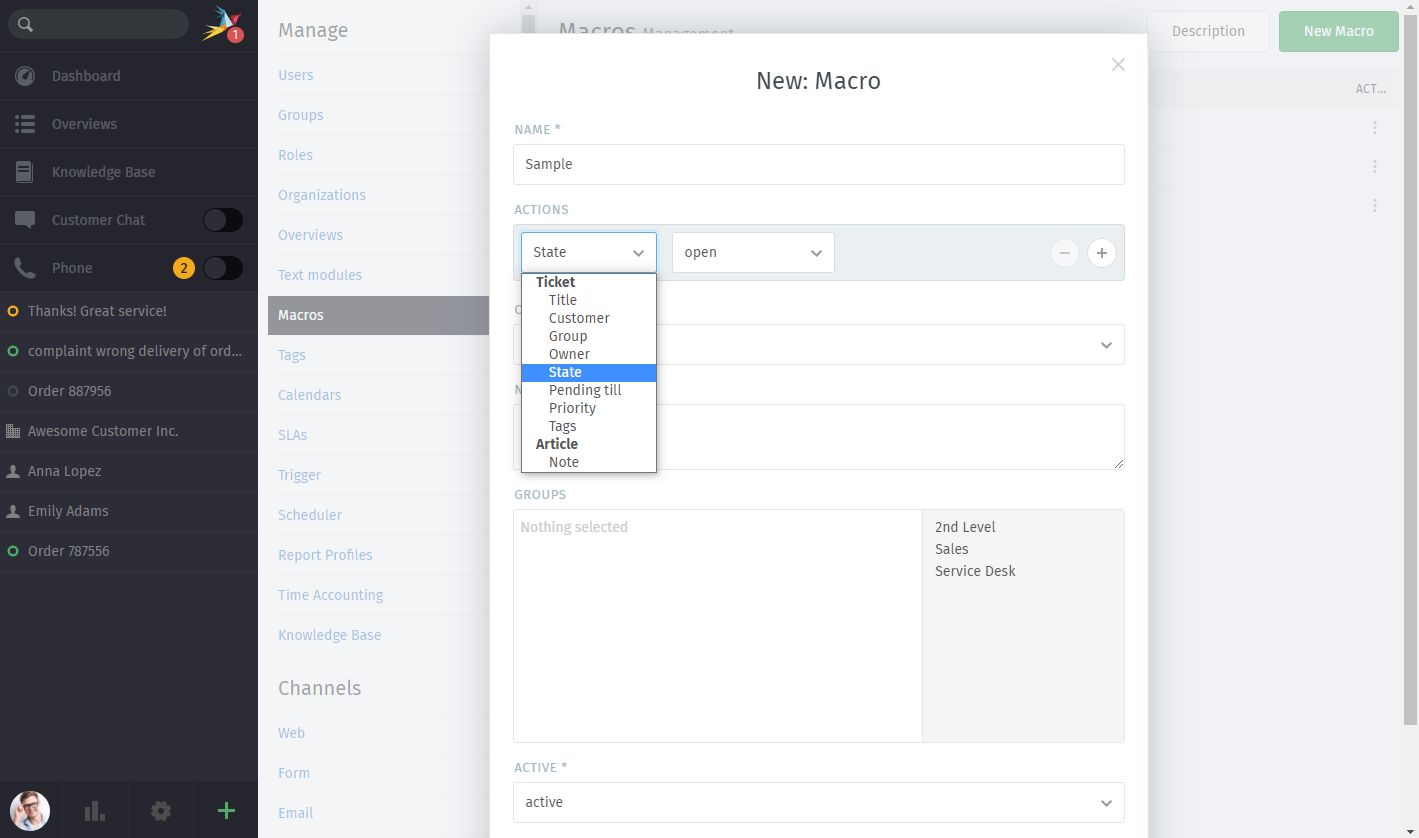Click the search magnifier icon
1419x838 pixels.
[26, 24]
